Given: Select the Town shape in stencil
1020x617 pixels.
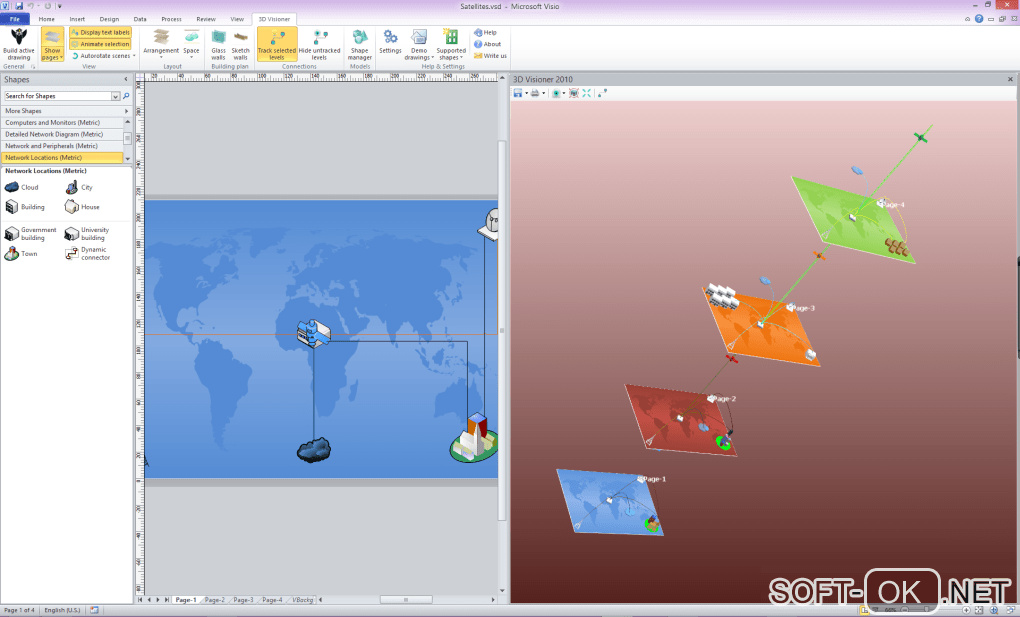Looking at the screenshot, I should (x=21, y=254).
